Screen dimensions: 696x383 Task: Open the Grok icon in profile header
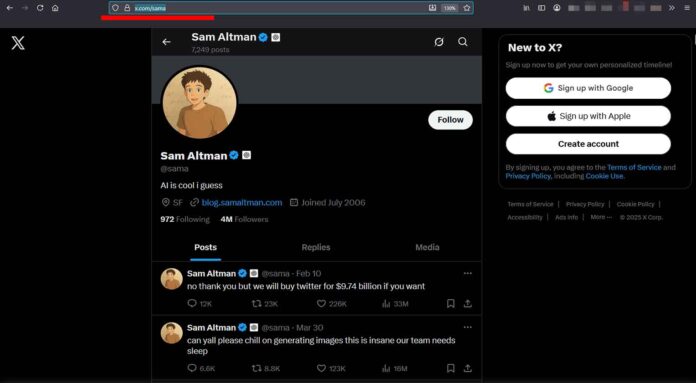tap(439, 42)
